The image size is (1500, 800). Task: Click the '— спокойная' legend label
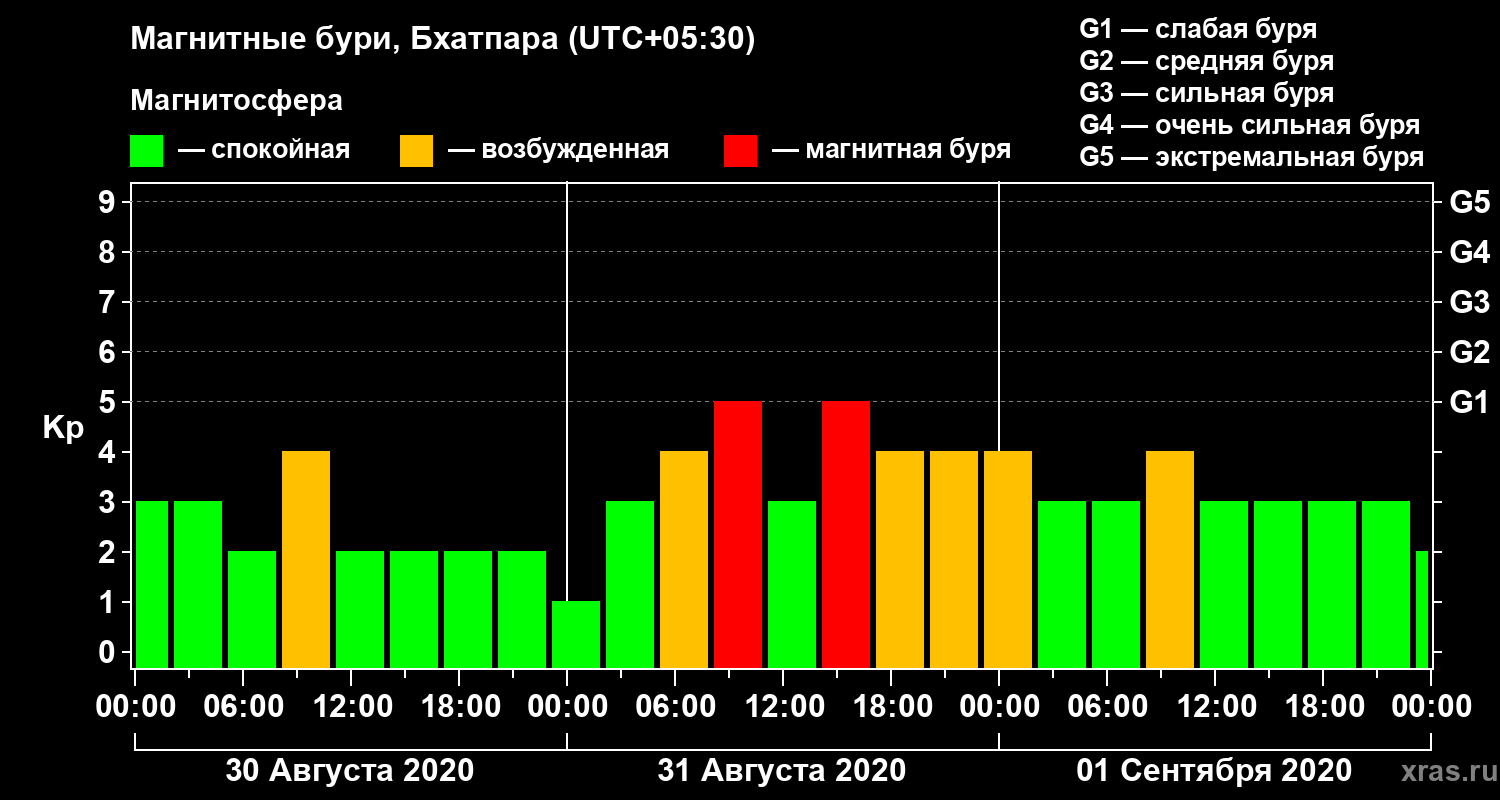click(263, 150)
